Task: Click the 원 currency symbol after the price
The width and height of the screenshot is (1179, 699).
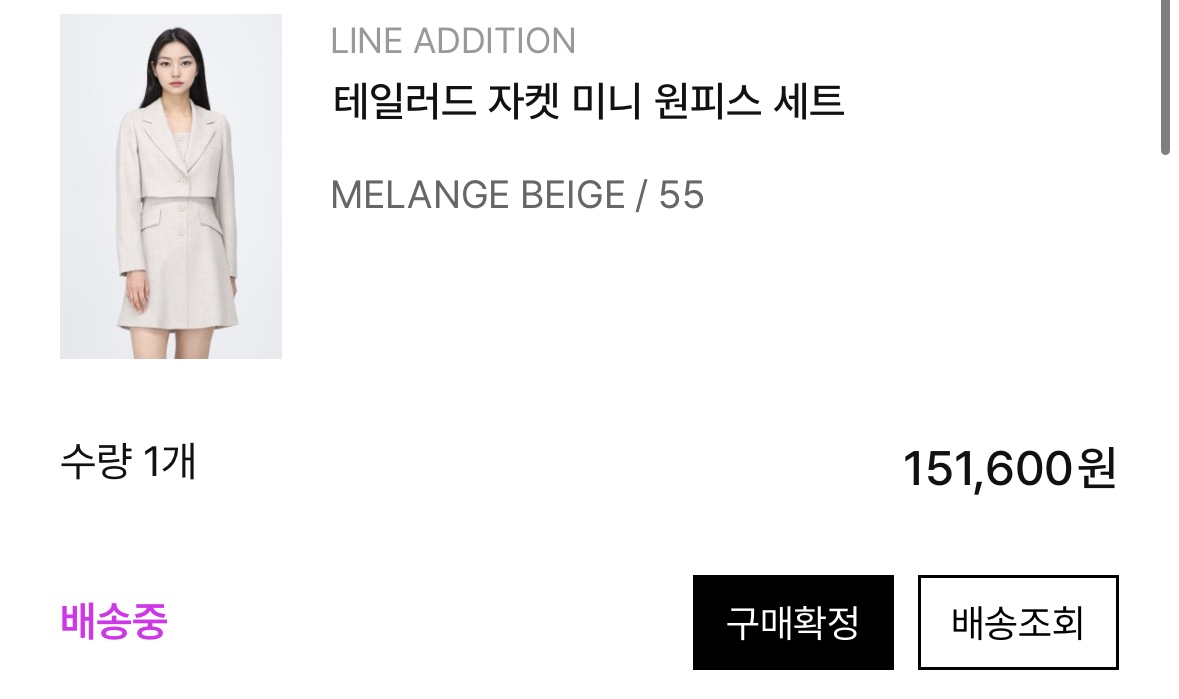Action: click(x=1097, y=469)
